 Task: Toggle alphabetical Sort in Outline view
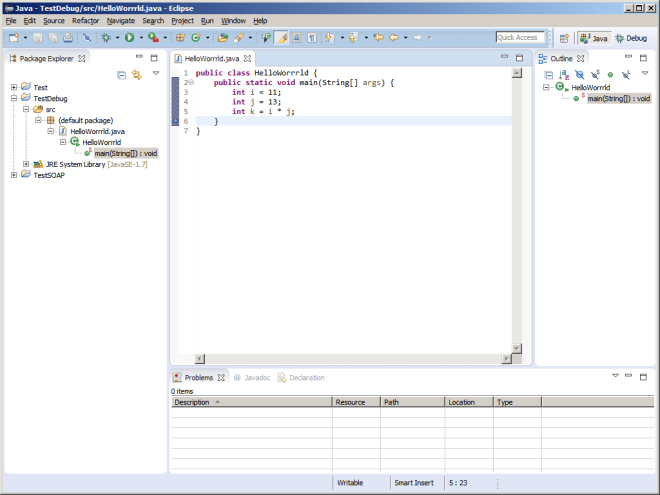(563, 74)
